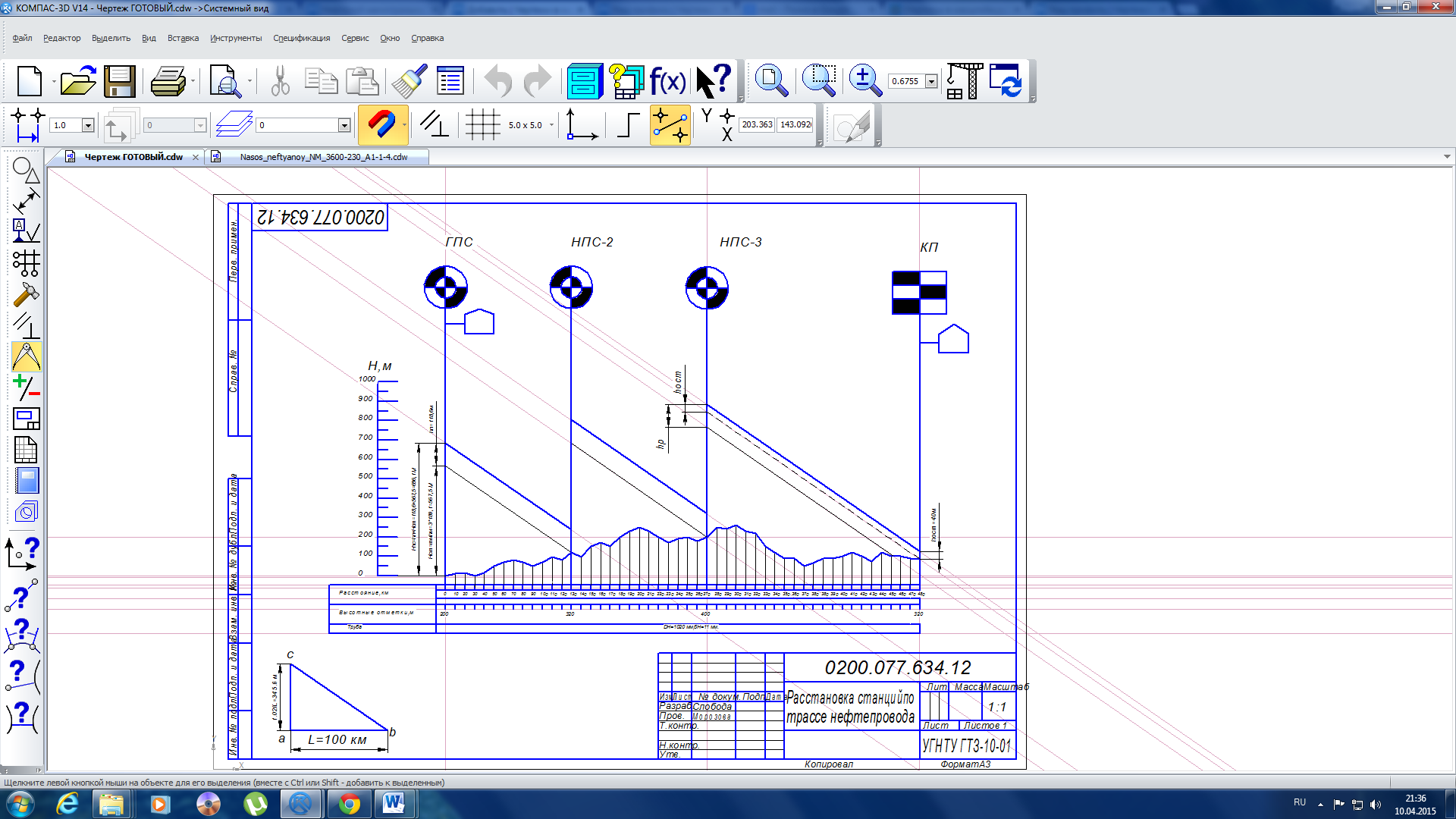The height and width of the screenshot is (819, 1456).
Task: Open the variables f(x) panel
Action: 667,81
